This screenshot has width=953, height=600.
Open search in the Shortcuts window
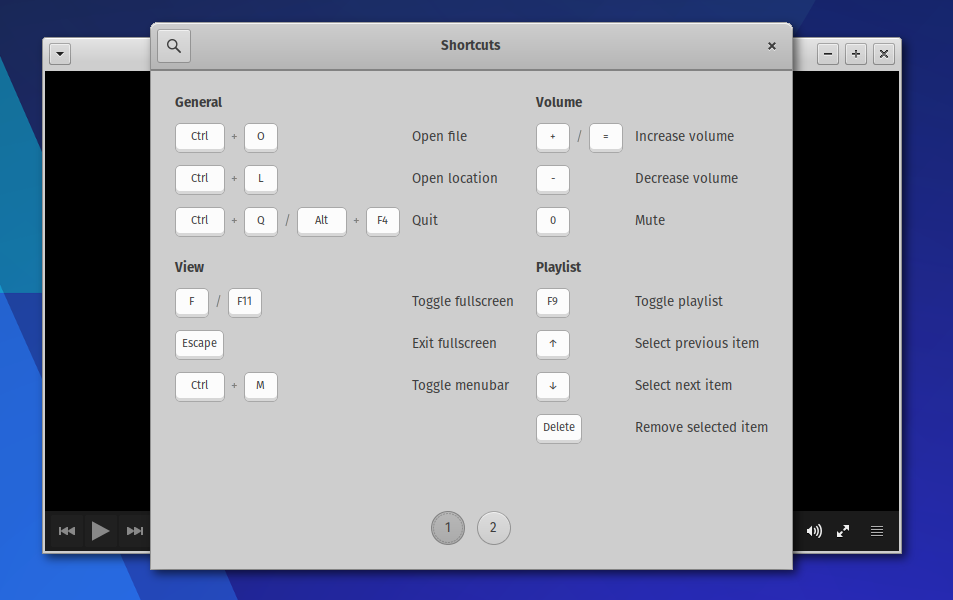click(173, 45)
